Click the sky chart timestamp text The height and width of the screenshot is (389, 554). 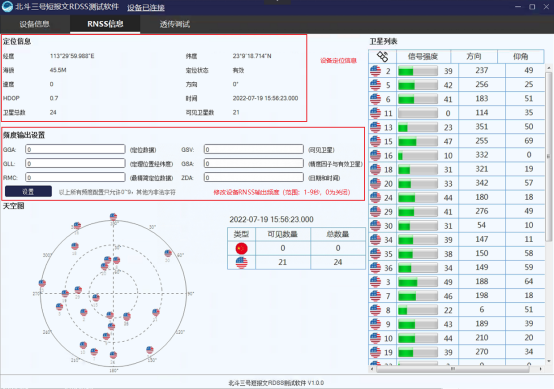pyautogui.click(x=271, y=219)
